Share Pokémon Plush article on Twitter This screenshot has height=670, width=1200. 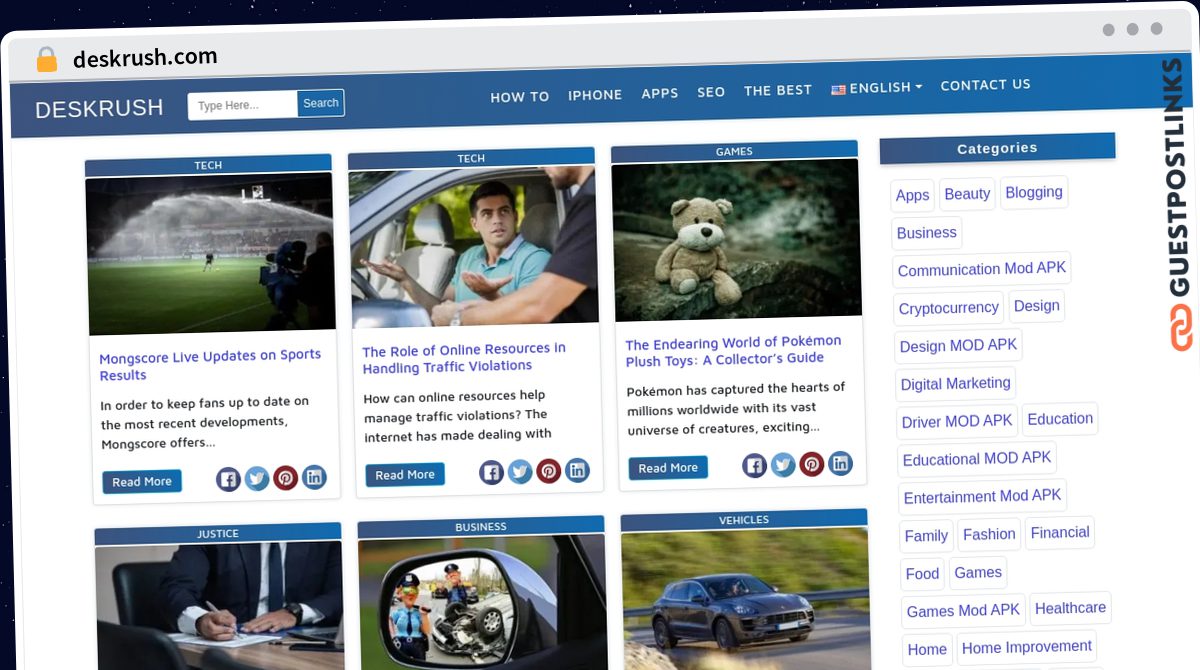point(783,464)
